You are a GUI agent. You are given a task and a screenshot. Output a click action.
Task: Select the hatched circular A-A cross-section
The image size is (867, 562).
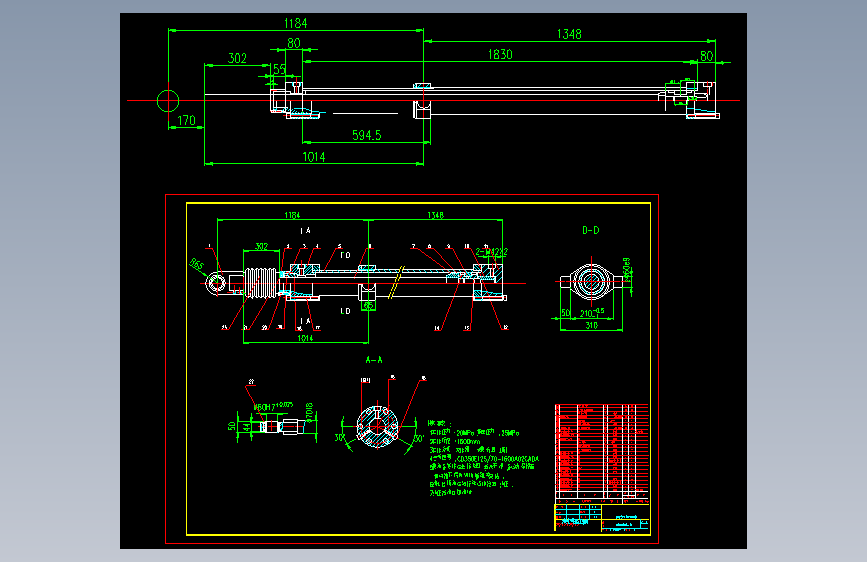377,426
